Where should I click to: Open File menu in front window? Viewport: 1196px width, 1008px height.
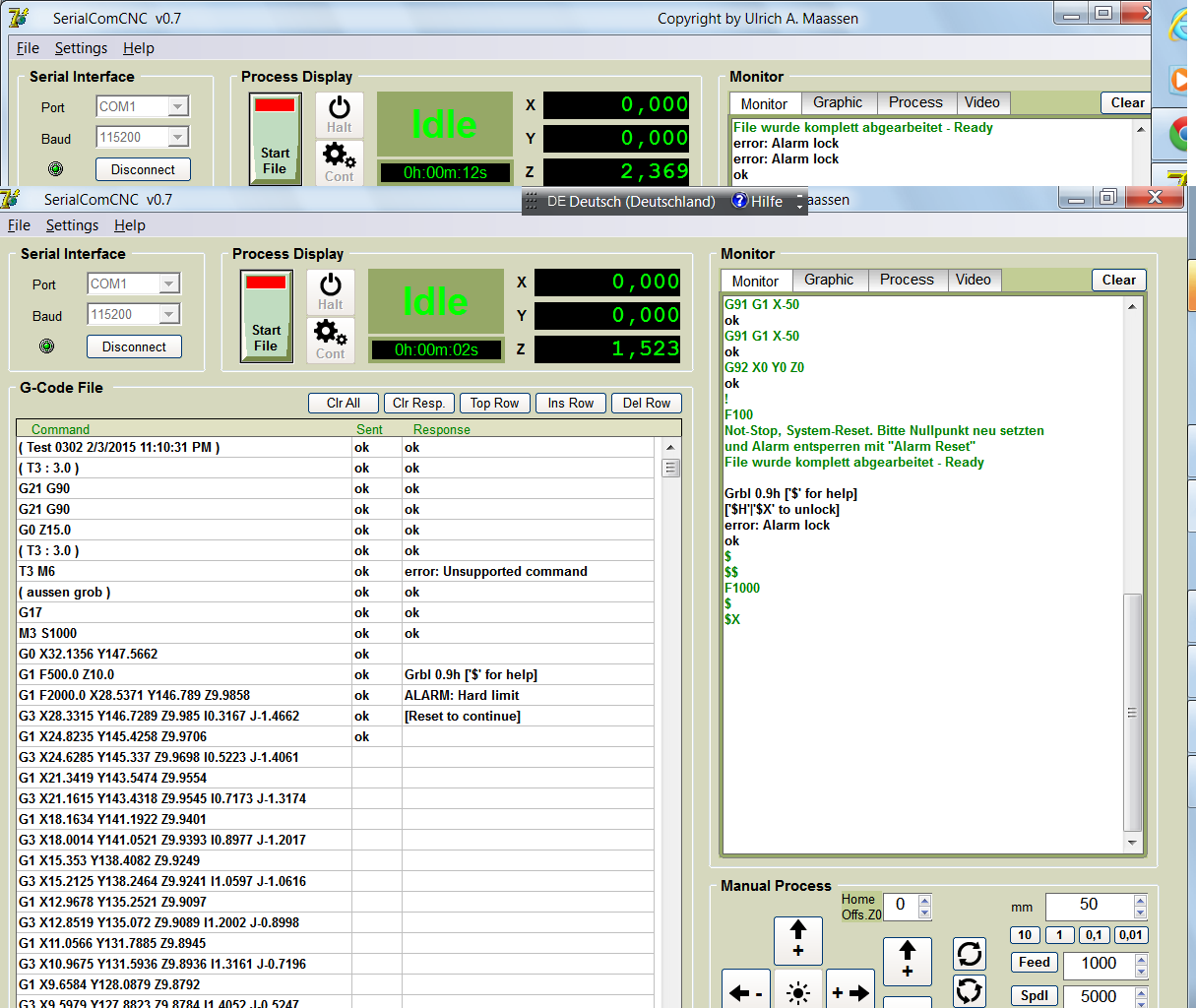[x=19, y=225]
